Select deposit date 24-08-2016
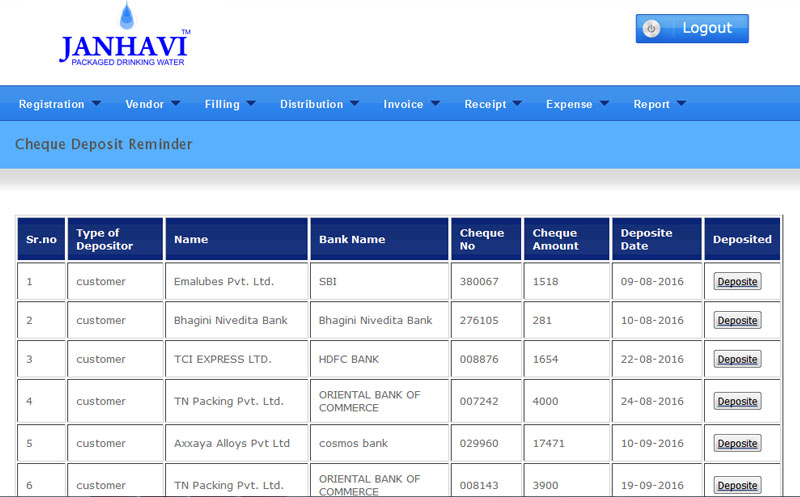Viewport: 800px width, 497px height. click(657, 401)
